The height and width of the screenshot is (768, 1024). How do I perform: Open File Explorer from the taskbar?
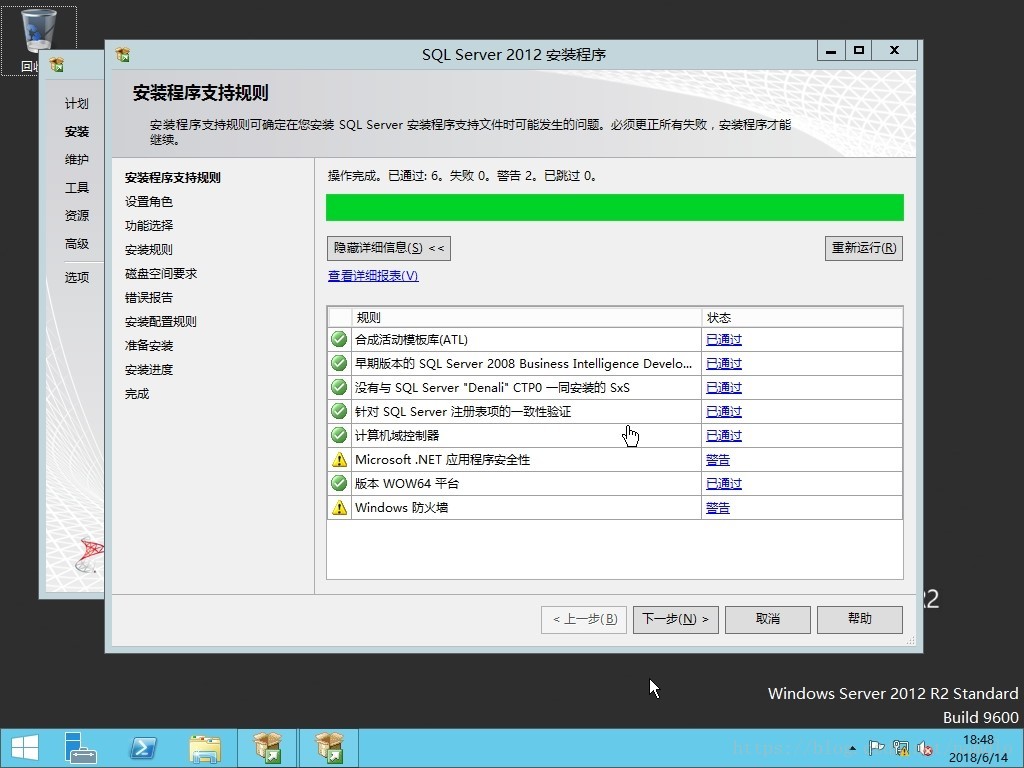point(205,748)
